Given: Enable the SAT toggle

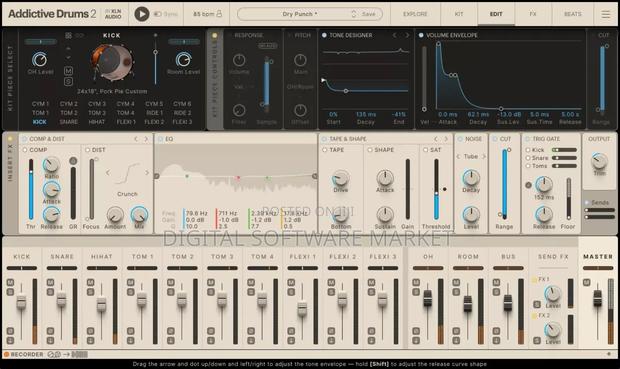Looking at the screenshot, I should tap(425, 150).
